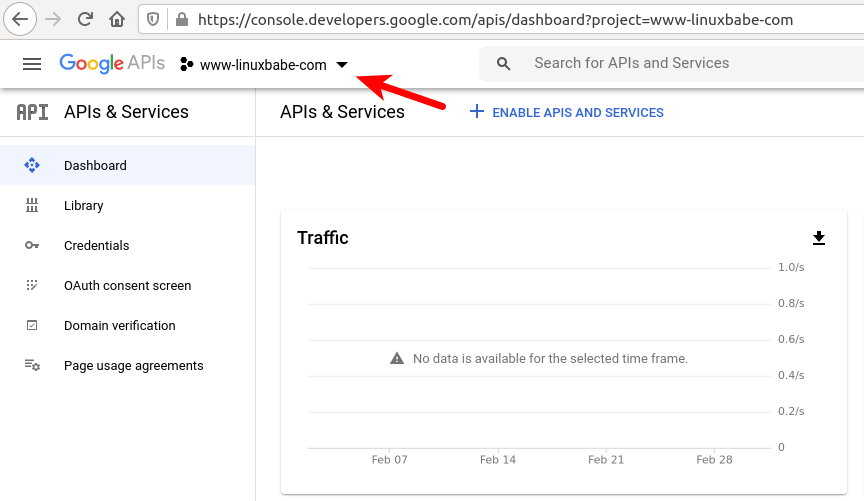Click the Library icon in sidebar
Screen dimensions: 864x501
[x=32, y=206]
